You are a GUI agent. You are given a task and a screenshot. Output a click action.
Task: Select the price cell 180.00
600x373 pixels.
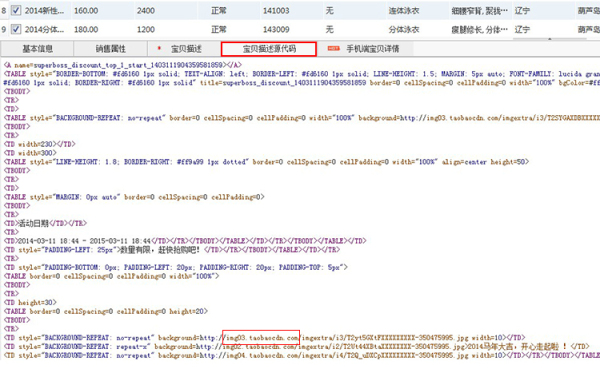point(86,29)
